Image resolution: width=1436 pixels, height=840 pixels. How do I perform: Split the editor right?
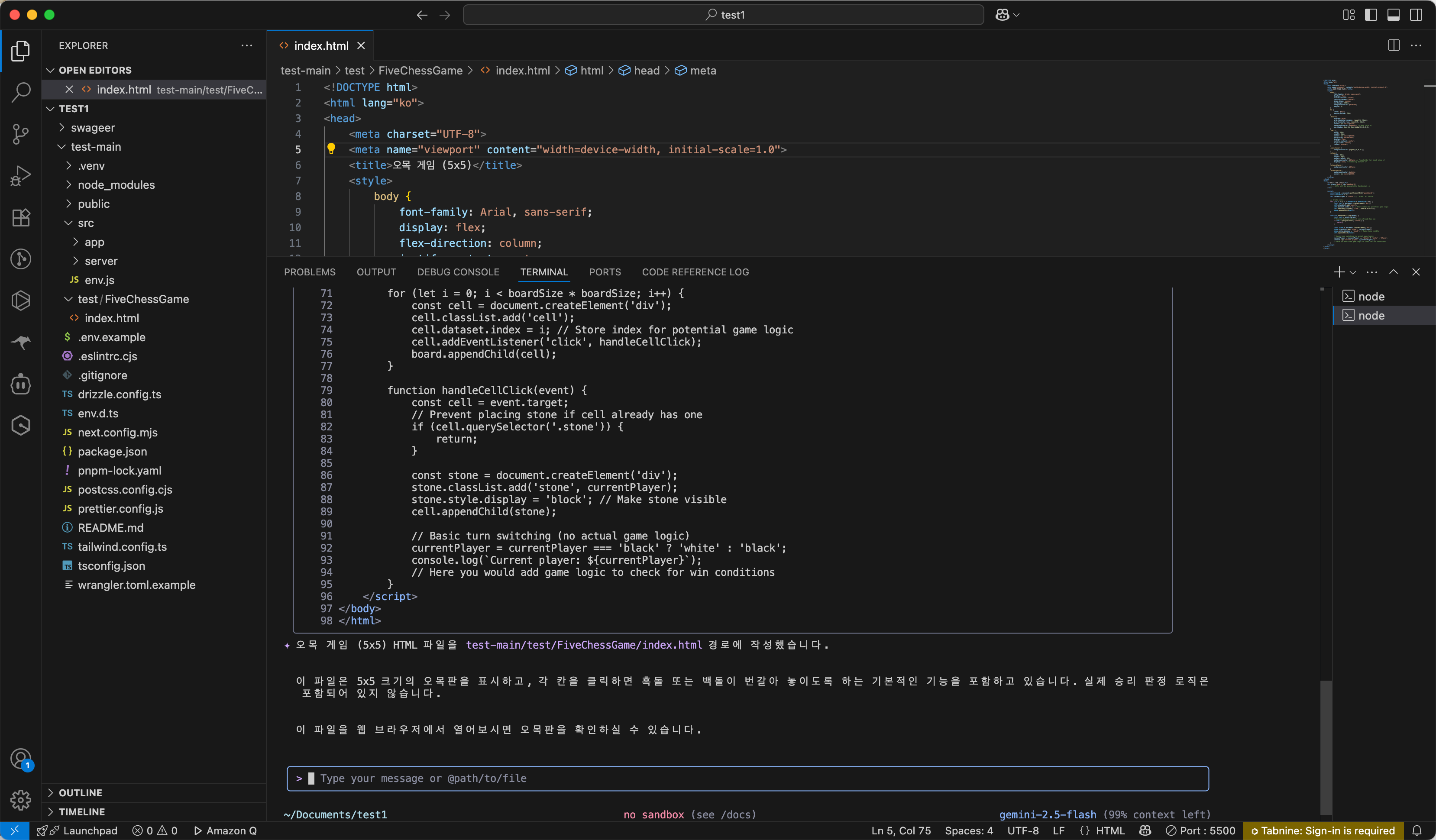[x=1393, y=45]
